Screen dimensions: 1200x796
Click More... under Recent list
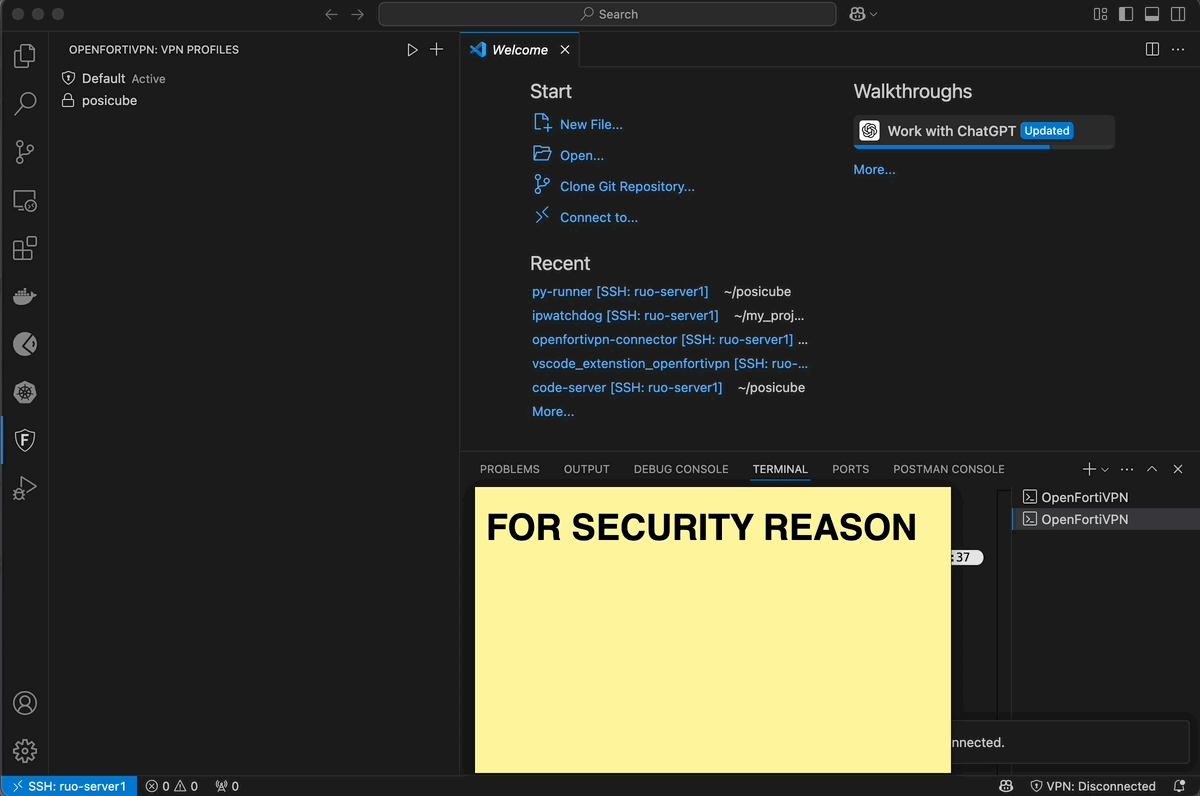[x=553, y=412]
